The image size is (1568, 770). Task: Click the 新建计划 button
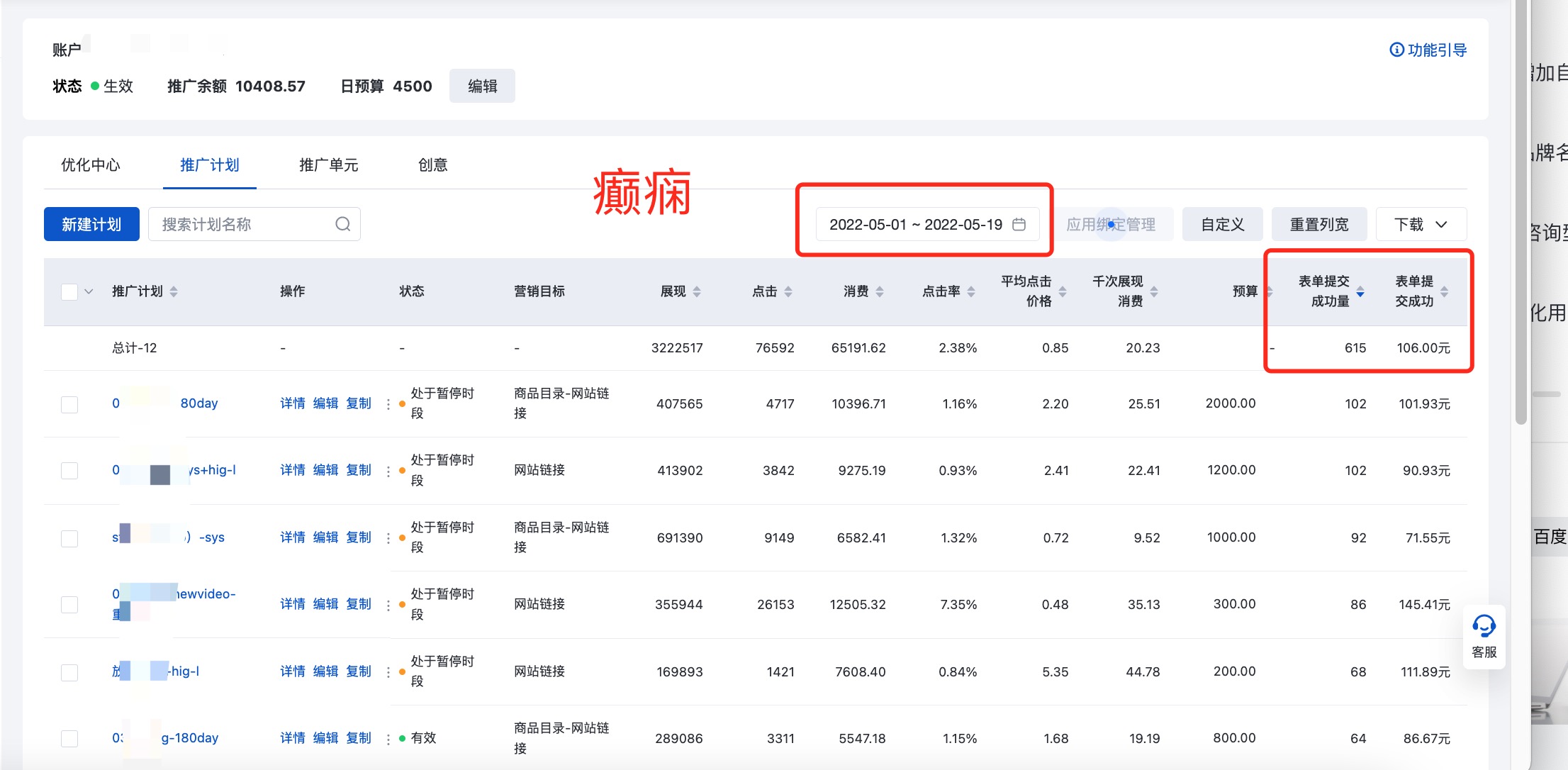(91, 224)
